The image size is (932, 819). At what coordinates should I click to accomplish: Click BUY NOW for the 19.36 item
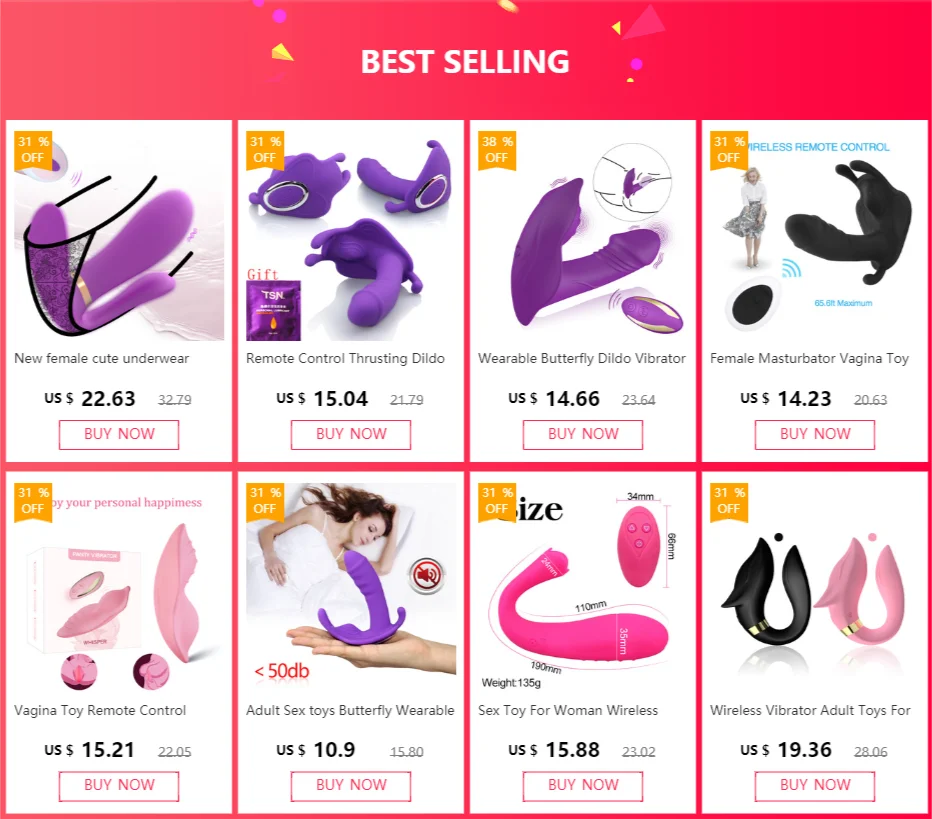point(815,786)
